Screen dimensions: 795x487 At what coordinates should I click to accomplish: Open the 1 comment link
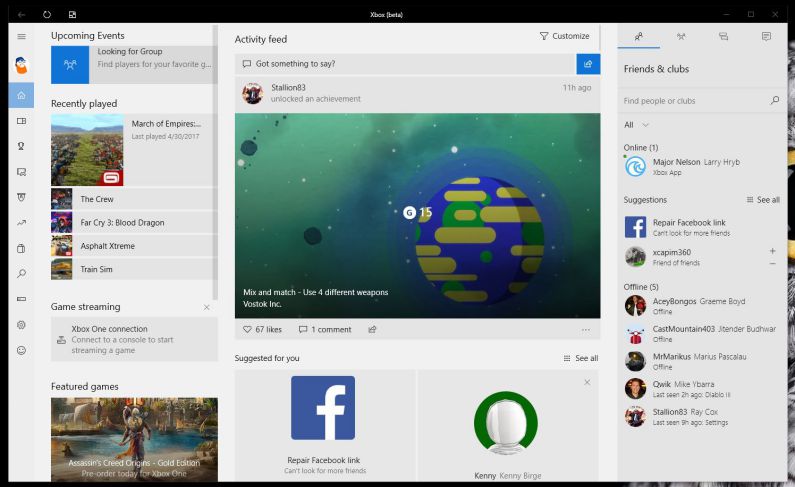click(x=325, y=329)
